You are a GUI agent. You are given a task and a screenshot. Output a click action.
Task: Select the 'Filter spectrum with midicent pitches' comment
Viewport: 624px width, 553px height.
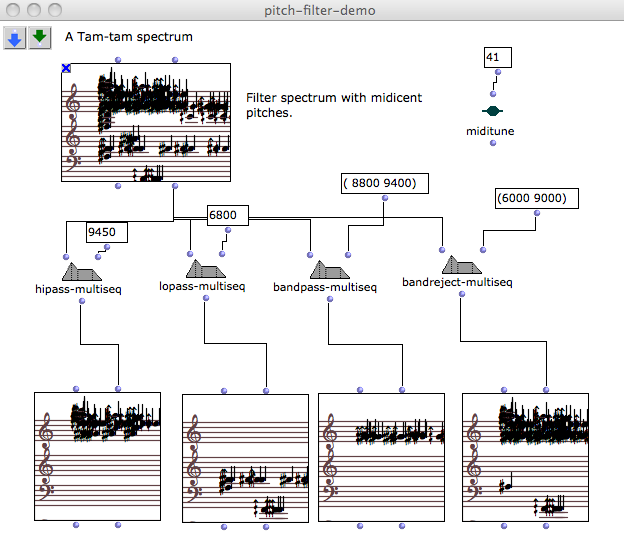(x=334, y=105)
